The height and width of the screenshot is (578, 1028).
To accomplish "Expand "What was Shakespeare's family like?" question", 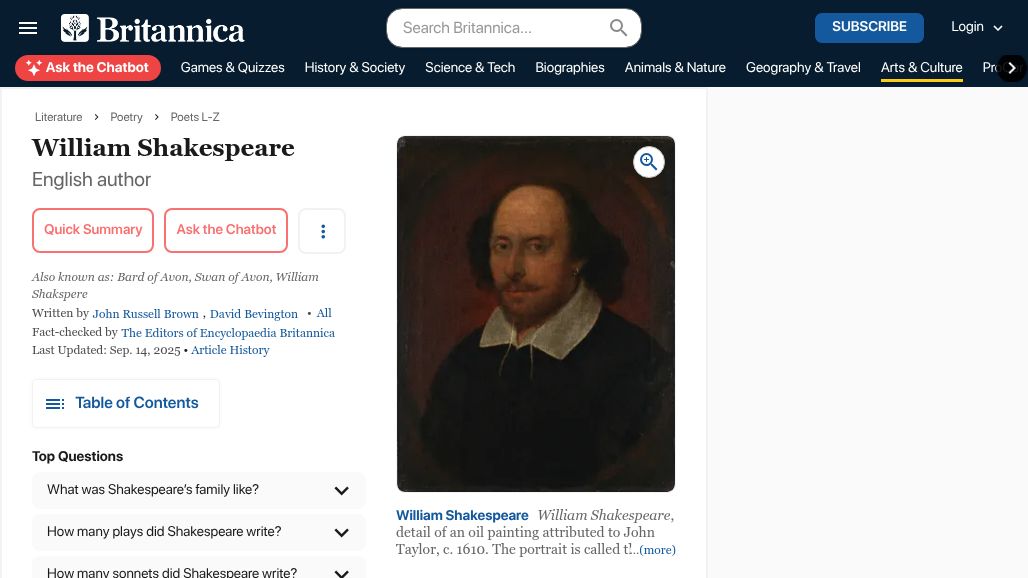I will 341,491.
